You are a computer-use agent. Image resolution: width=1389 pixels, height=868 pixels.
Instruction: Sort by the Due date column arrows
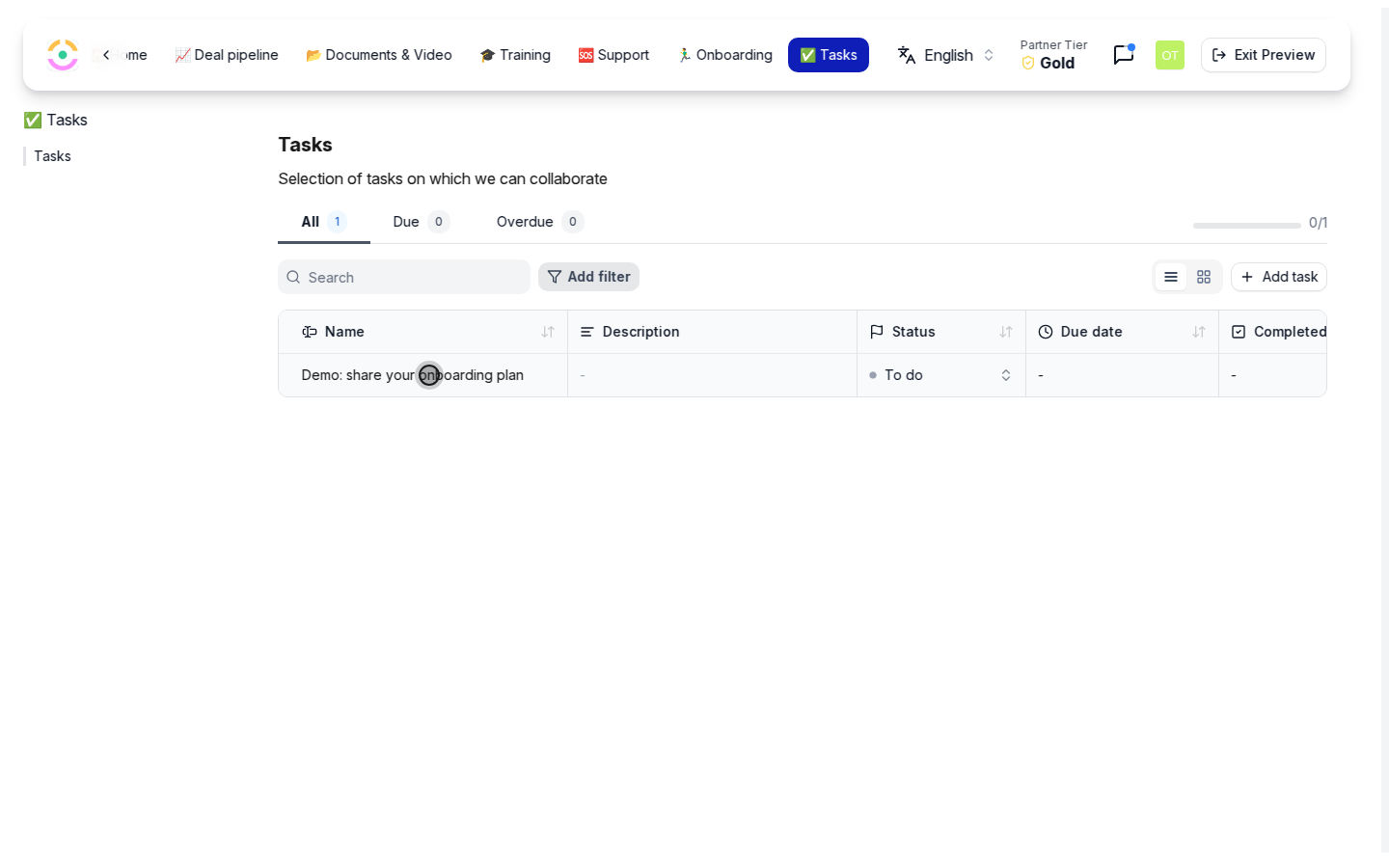click(x=1199, y=332)
